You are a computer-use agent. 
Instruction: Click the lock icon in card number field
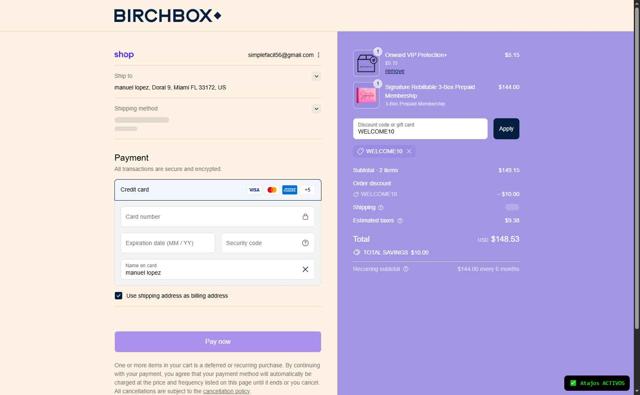305,217
